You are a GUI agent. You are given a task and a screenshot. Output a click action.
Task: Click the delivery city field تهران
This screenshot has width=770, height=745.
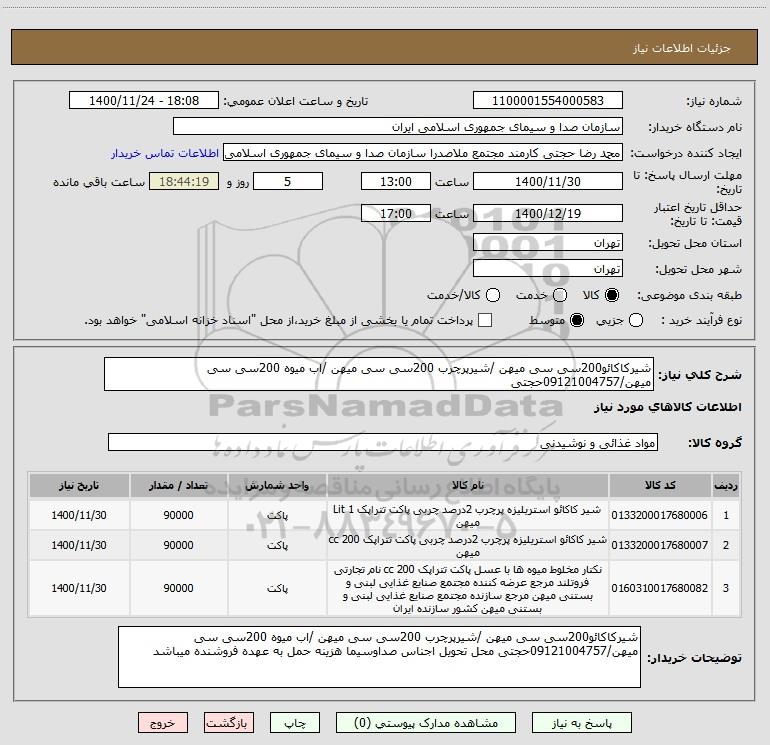tap(548, 269)
